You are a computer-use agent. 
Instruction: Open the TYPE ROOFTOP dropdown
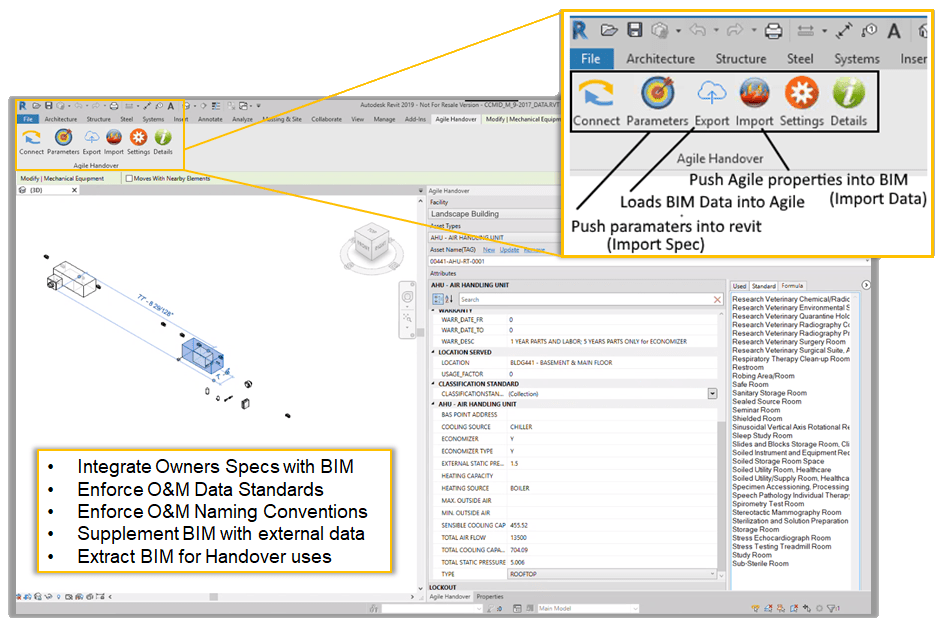click(x=712, y=574)
